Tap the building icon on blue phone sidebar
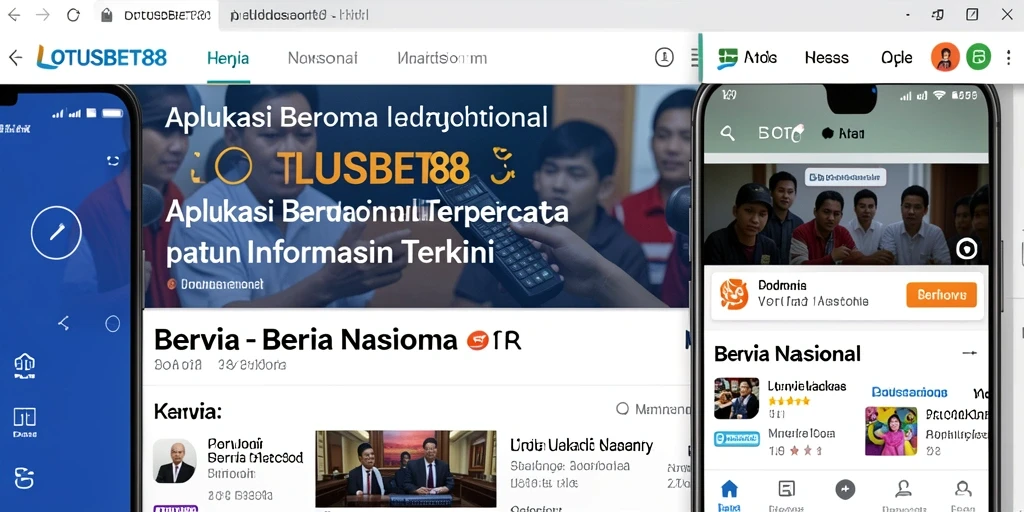 click(25, 366)
